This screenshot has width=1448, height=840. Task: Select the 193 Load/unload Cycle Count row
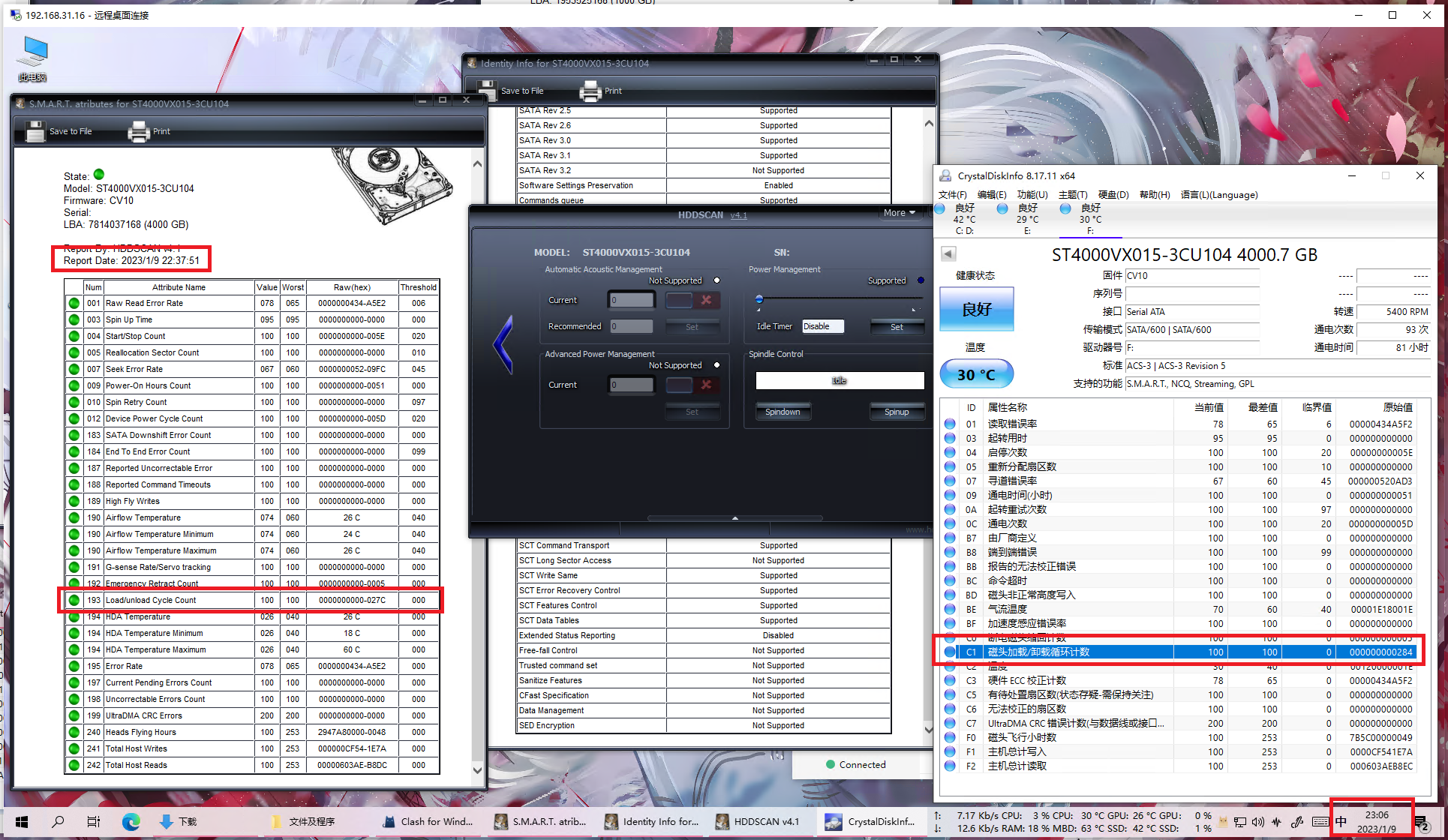[x=251, y=600]
